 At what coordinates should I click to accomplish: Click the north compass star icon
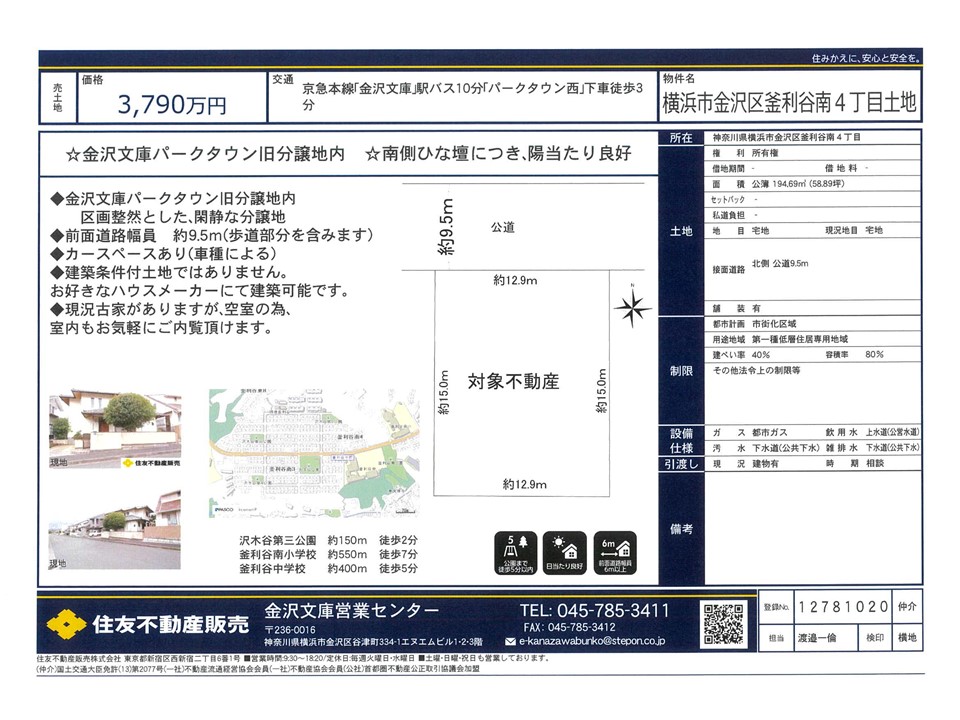click(x=630, y=310)
